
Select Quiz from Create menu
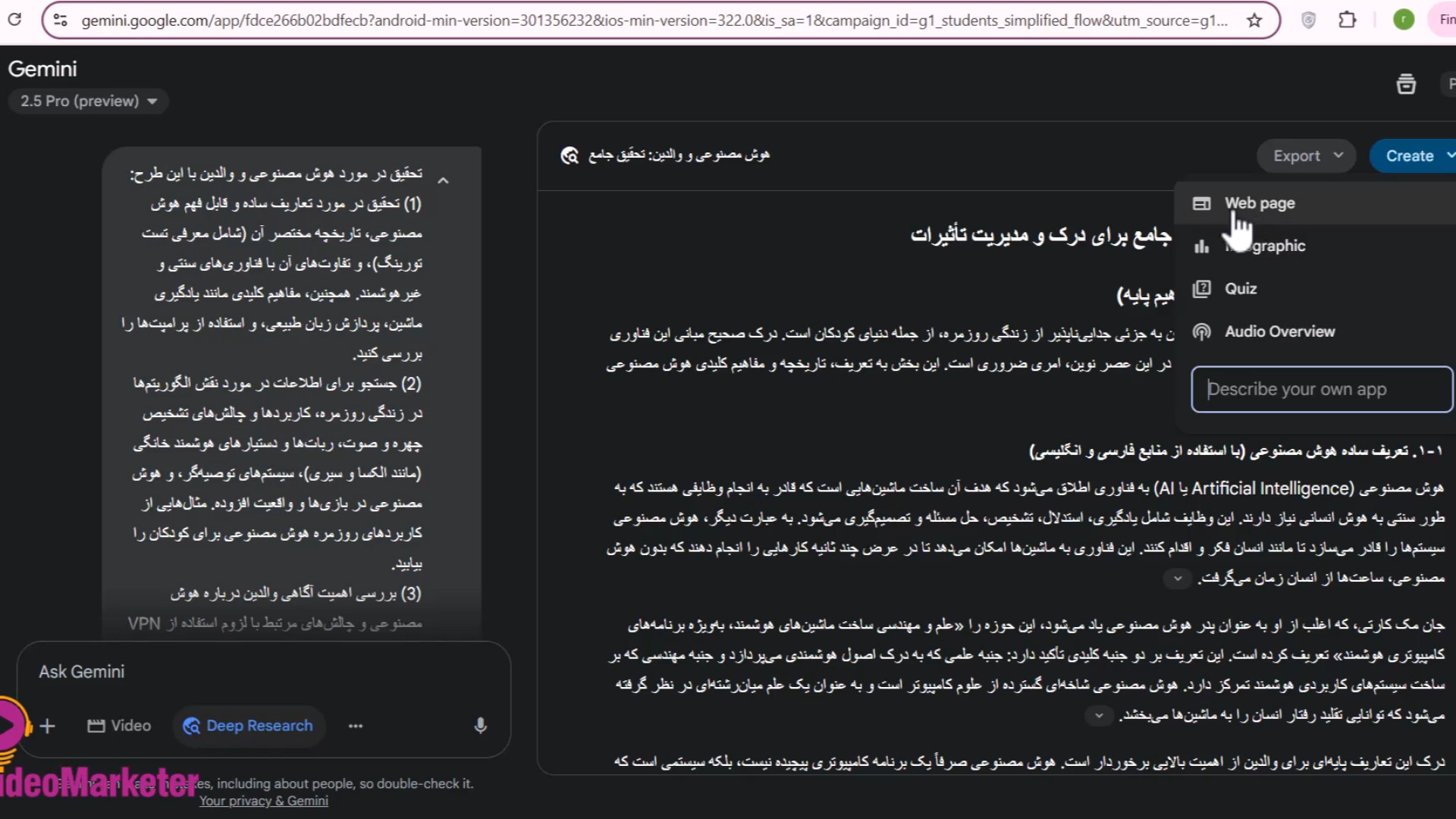pyautogui.click(x=1241, y=289)
